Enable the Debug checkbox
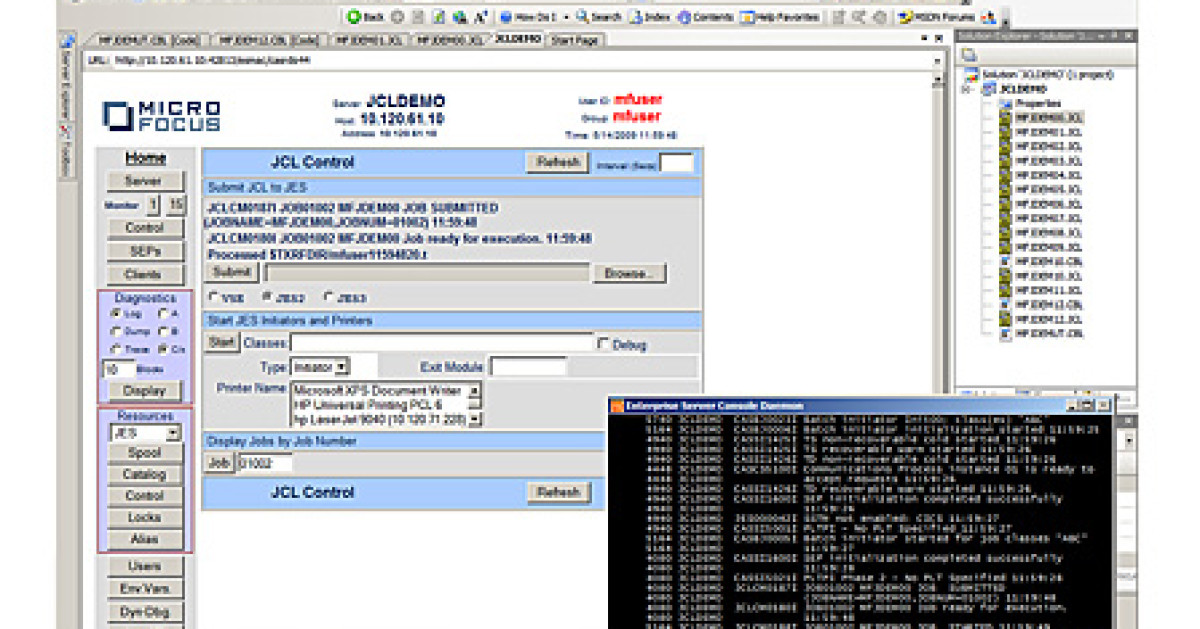This screenshot has height=629, width=1200. 603,344
